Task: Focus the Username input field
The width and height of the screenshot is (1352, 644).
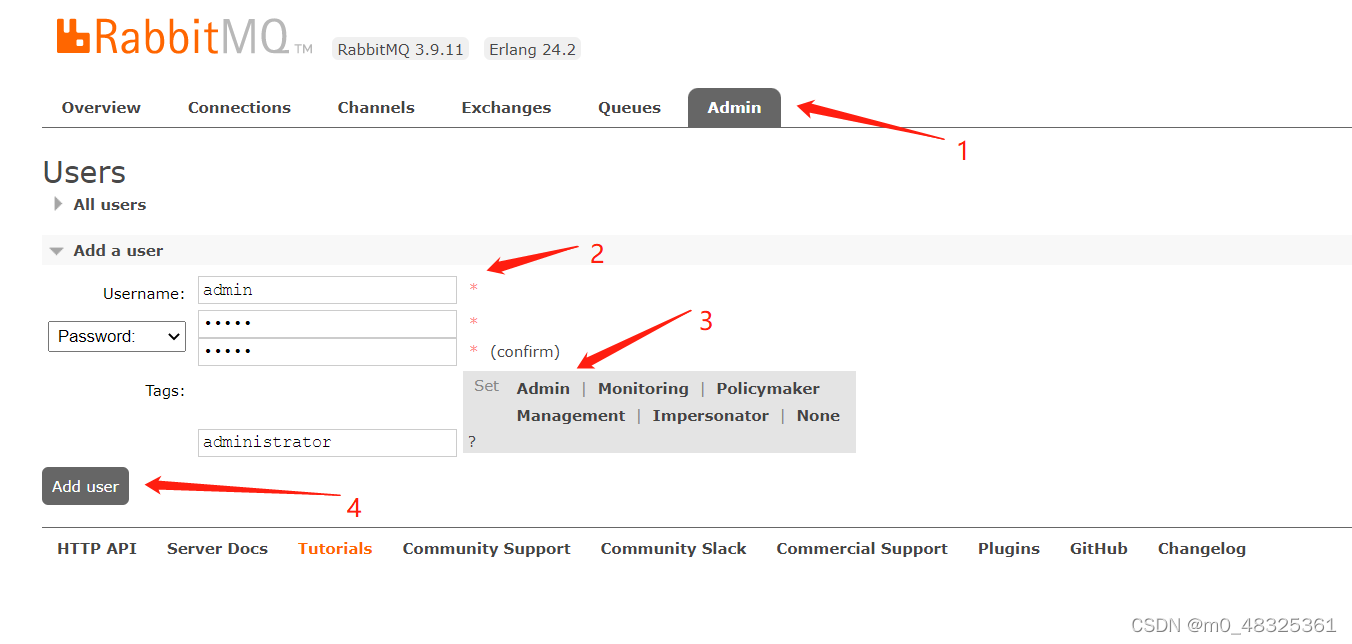Action: pyautogui.click(x=327, y=290)
